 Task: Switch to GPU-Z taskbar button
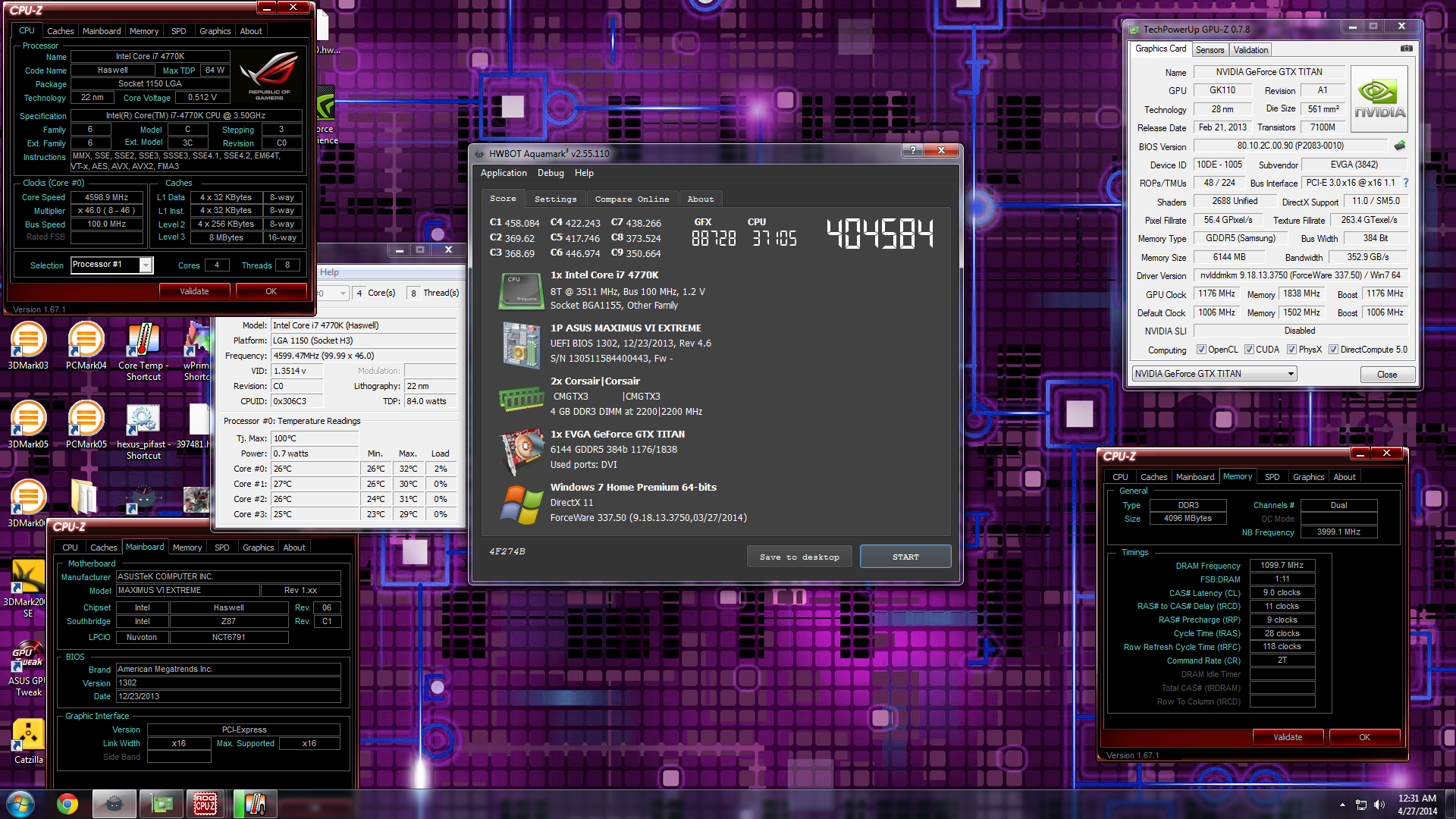(x=162, y=804)
